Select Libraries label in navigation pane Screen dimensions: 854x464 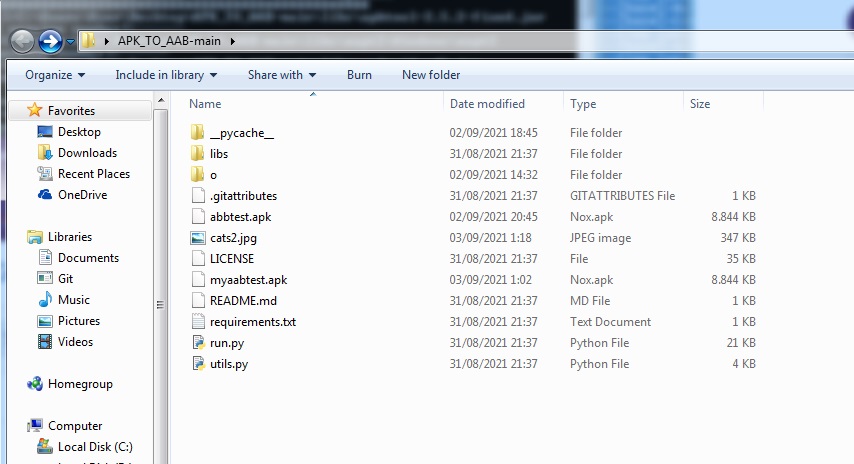pyautogui.click(x=70, y=237)
